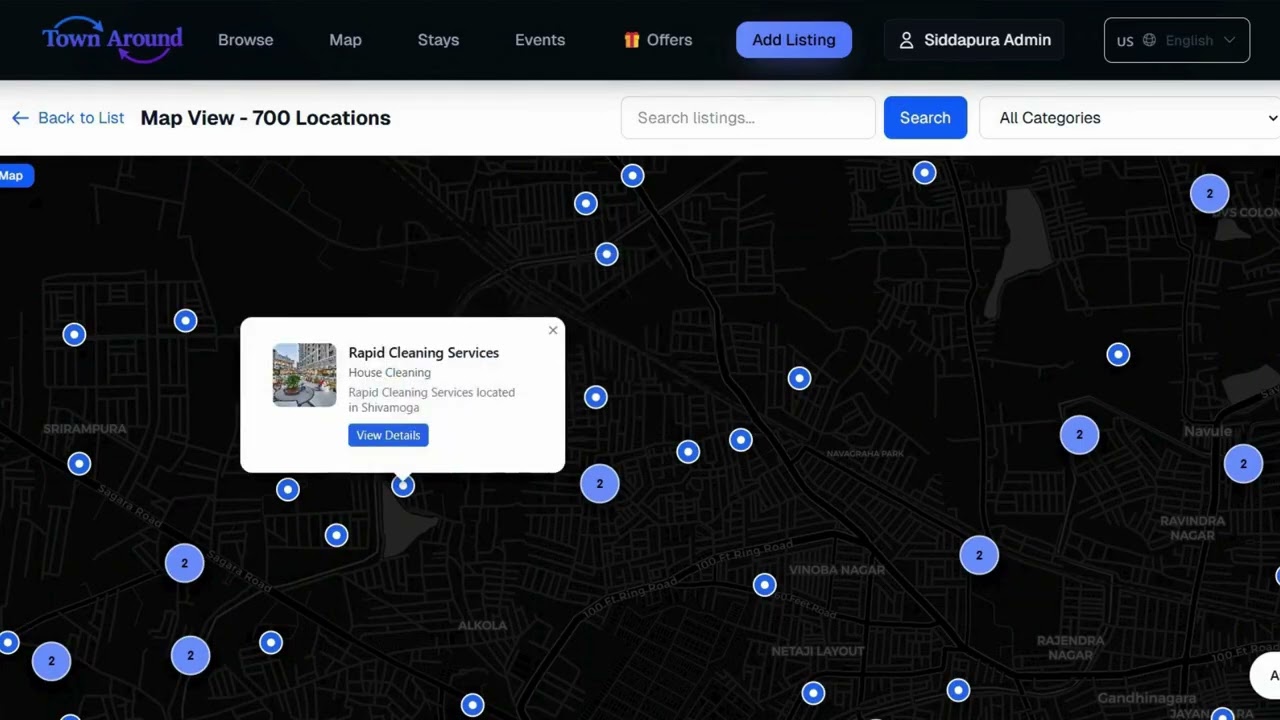The image size is (1280, 720).
Task: Close the Rapid Cleaning Services popup
Action: [553, 330]
